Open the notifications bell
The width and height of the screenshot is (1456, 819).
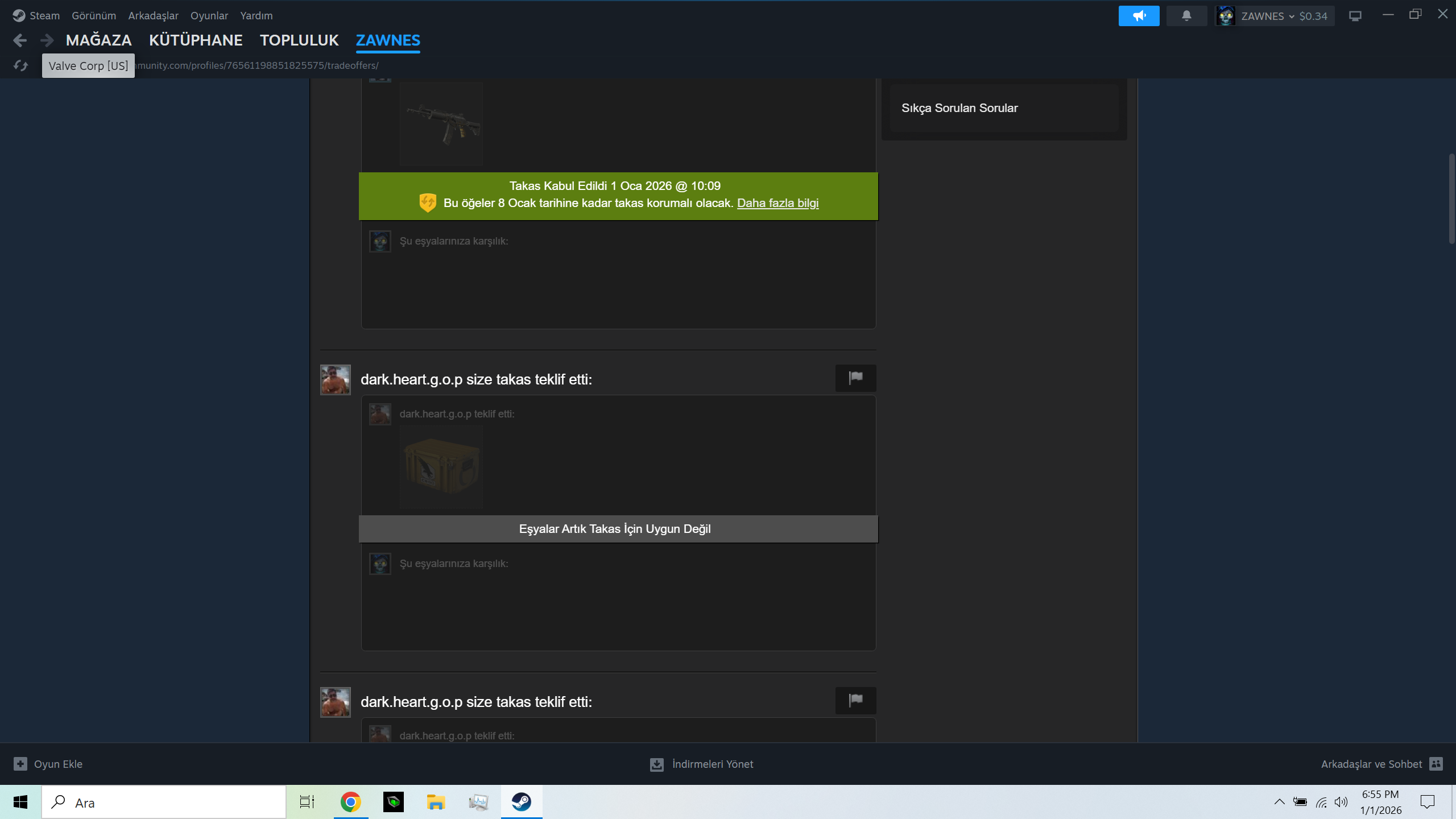coord(1186,16)
